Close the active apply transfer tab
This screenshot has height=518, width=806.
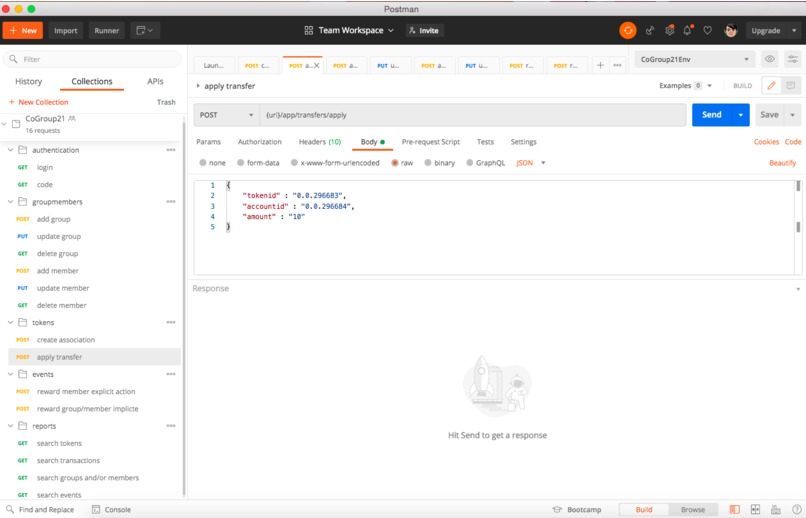coord(317,65)
